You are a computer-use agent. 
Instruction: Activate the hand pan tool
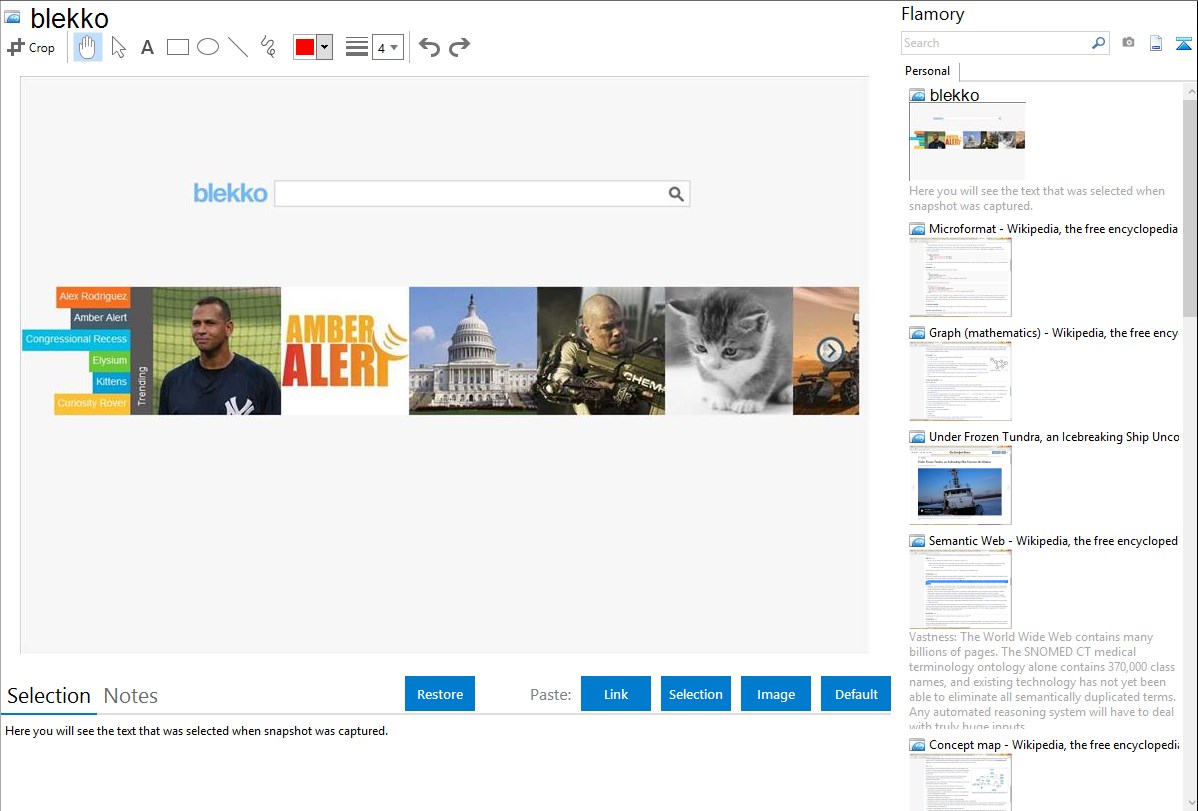[88, 47]
